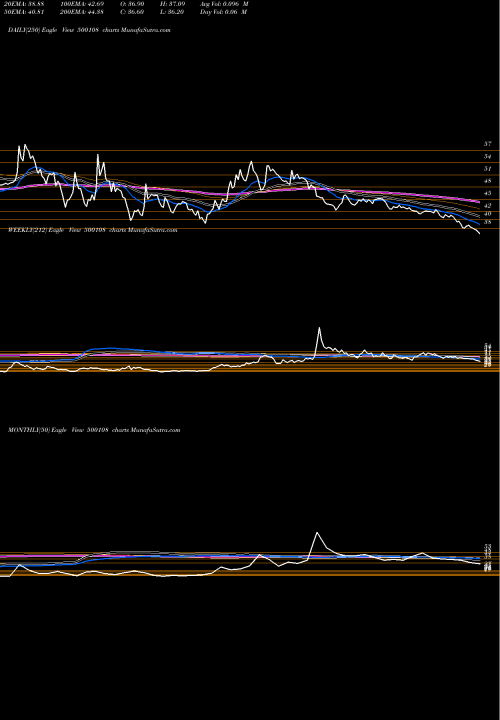Click the Avg Vol readout
The height and width of the screenshot is (720, 500).
[224, 4]
